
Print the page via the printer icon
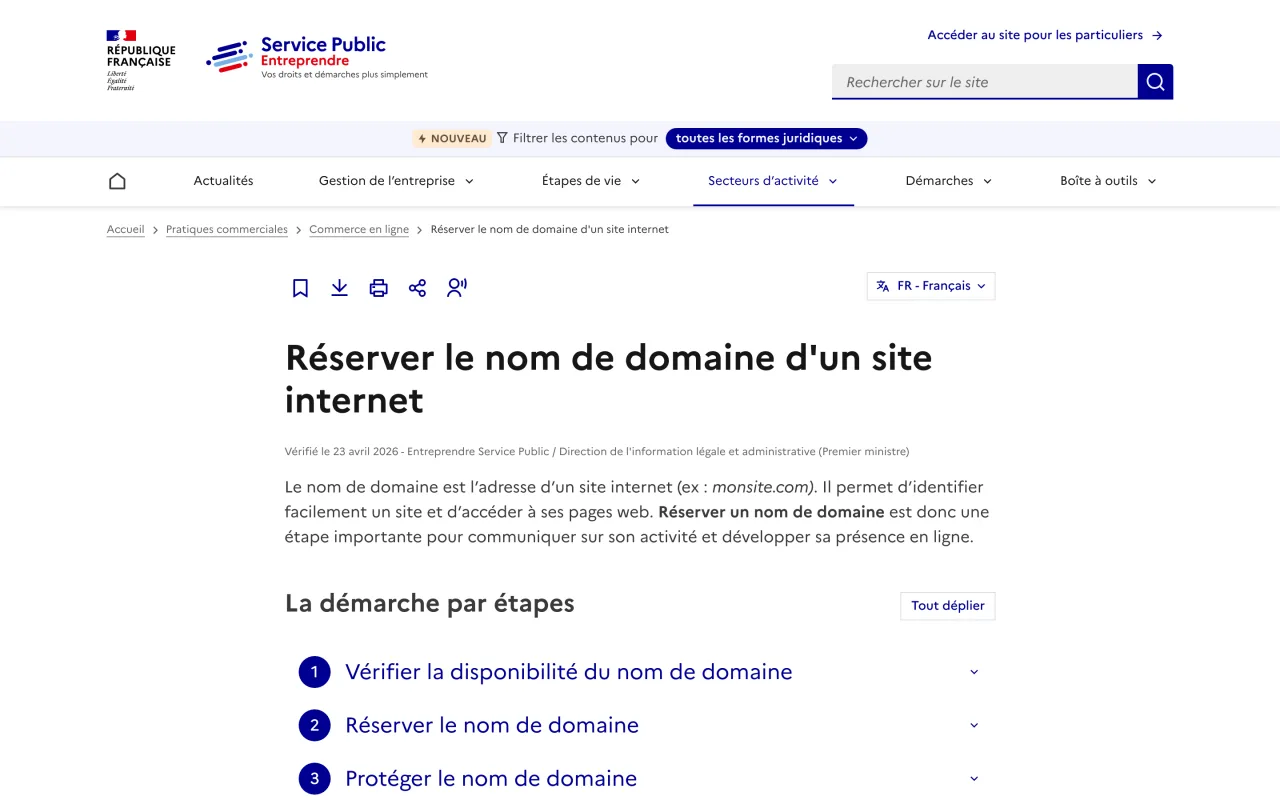pyautogui.click(x=379, y=288)
